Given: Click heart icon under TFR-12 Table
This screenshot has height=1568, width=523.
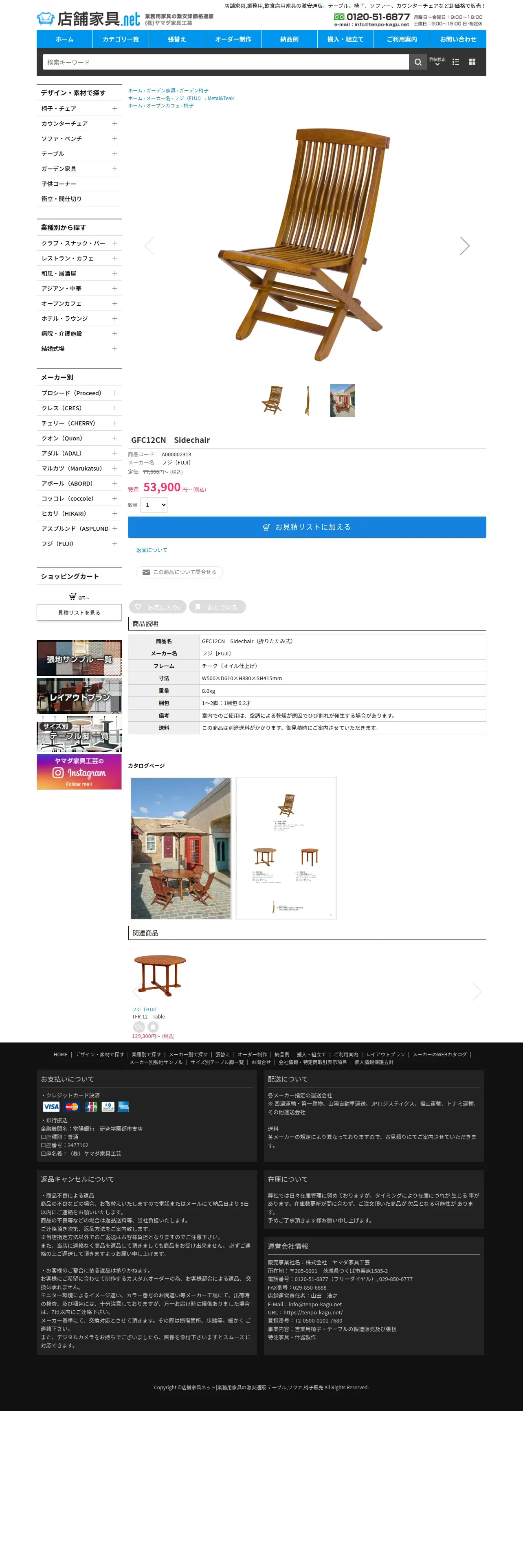Looking at the screenshot, I should [139, 1027].
